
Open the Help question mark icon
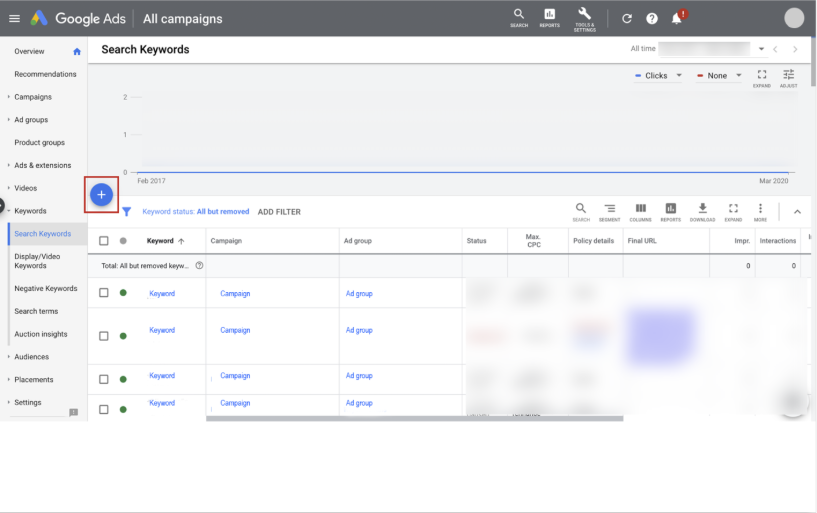652,19
